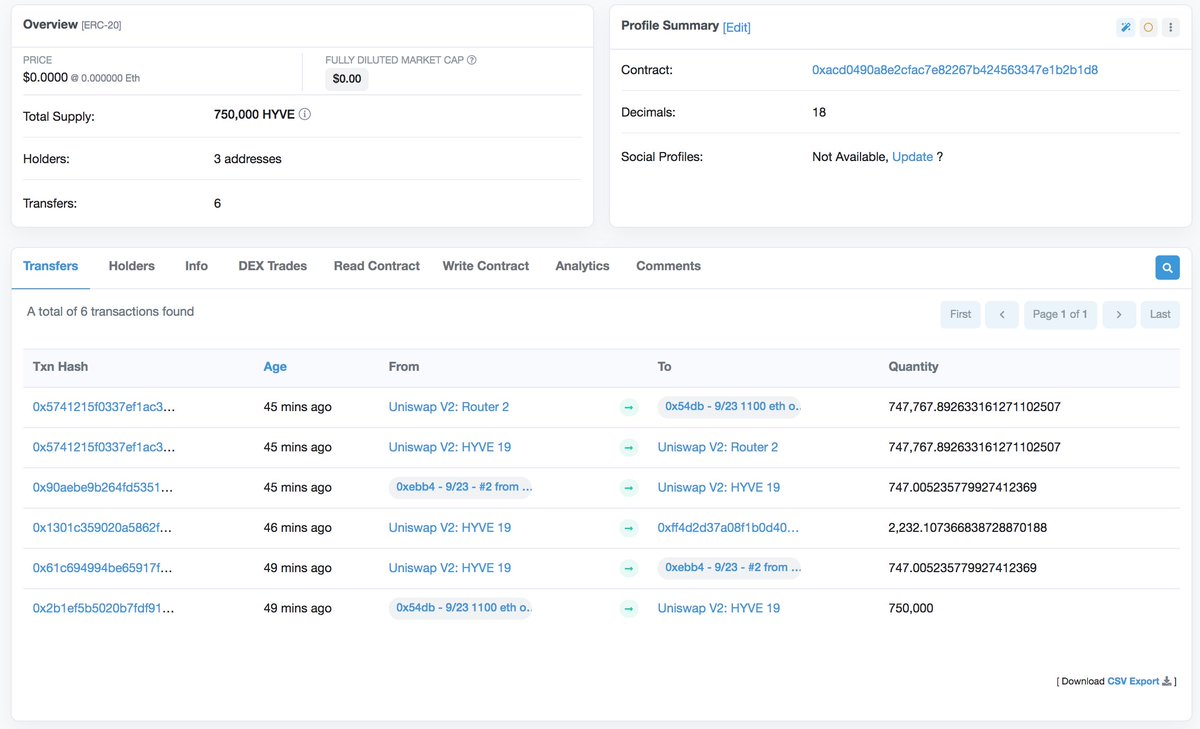Screen dimensions: 1200x729
Task: Click the 0xebb4 tag in the From column
Action: (463, 487)
